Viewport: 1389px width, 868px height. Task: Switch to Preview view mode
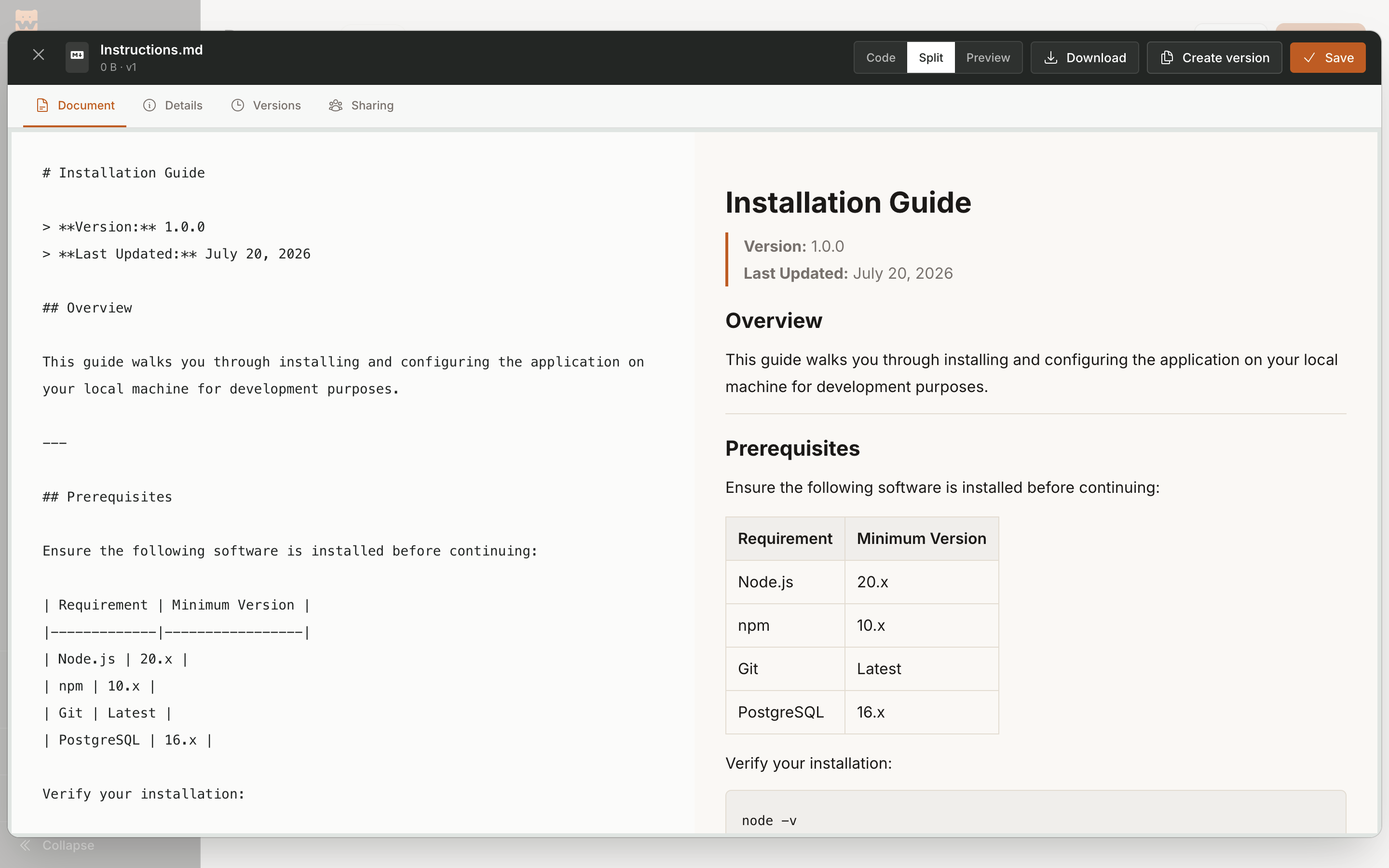988,57
